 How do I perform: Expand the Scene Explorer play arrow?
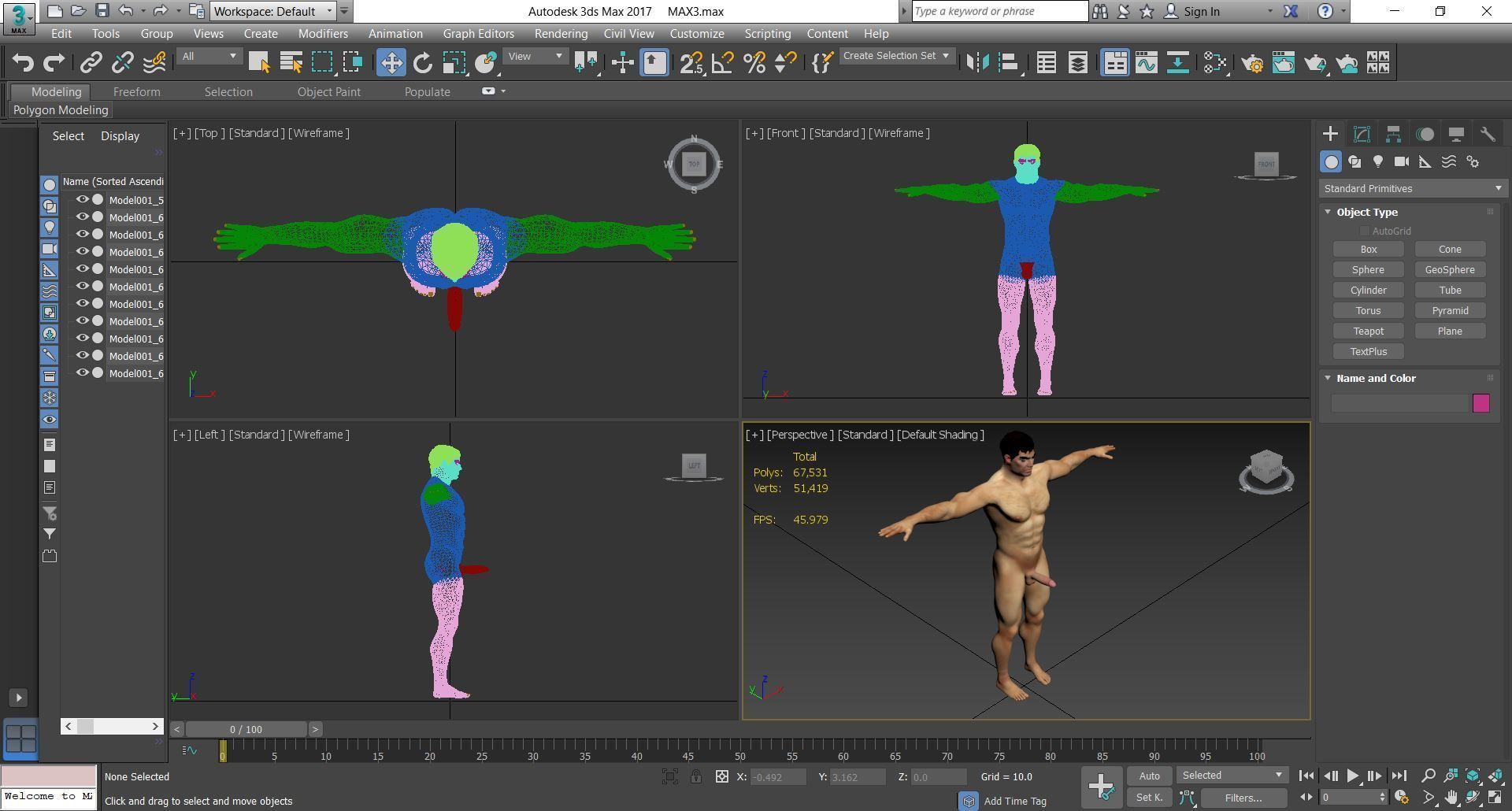19,698
